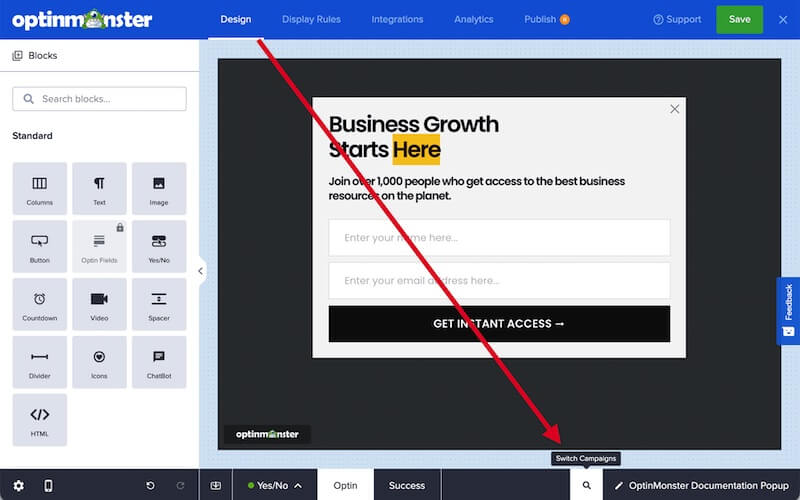Add a Countdown block
The height and width of the screenshot is (500, 800).
(x=40, y=304)
